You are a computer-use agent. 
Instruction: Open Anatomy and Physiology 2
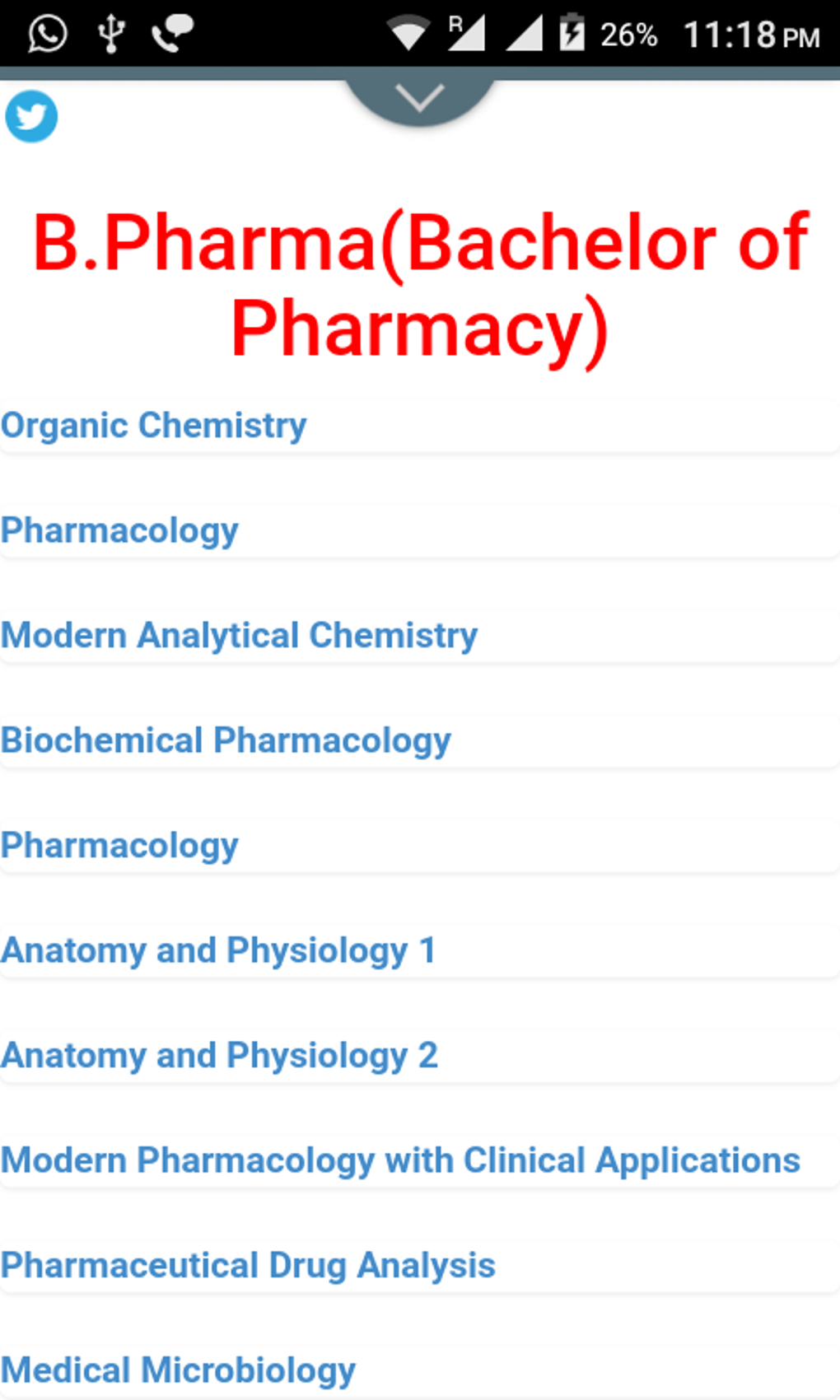tap(220, 1056)
